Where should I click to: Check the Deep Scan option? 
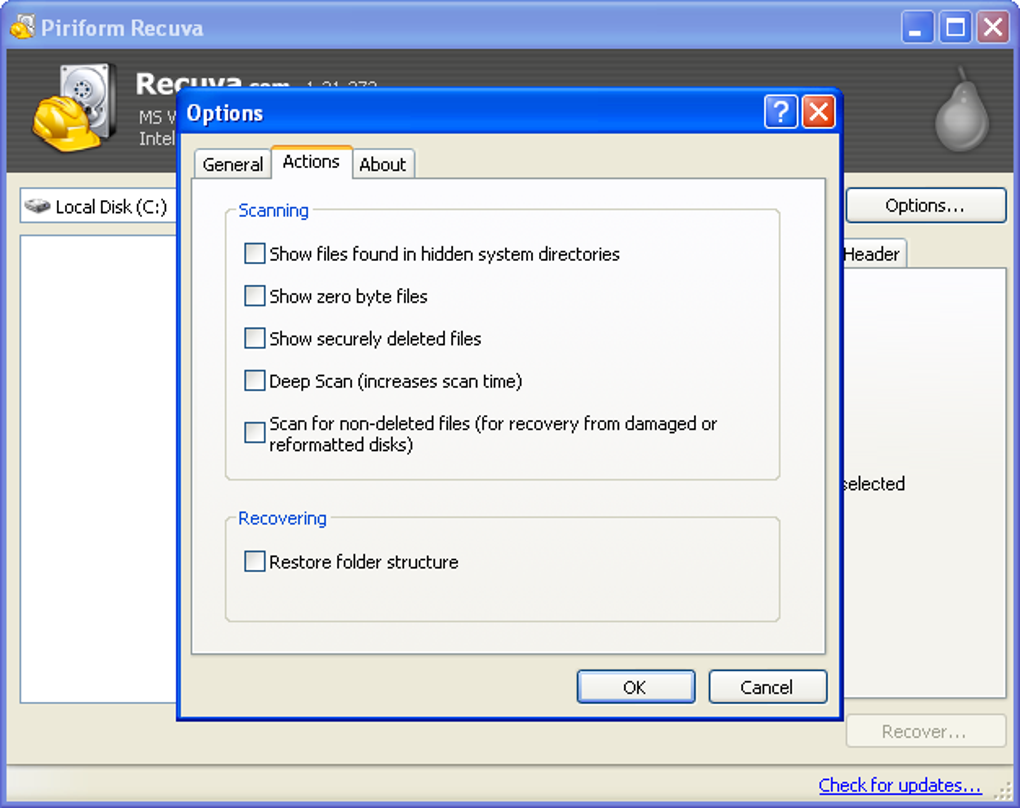pyautogui.click(x=254, y=380)
